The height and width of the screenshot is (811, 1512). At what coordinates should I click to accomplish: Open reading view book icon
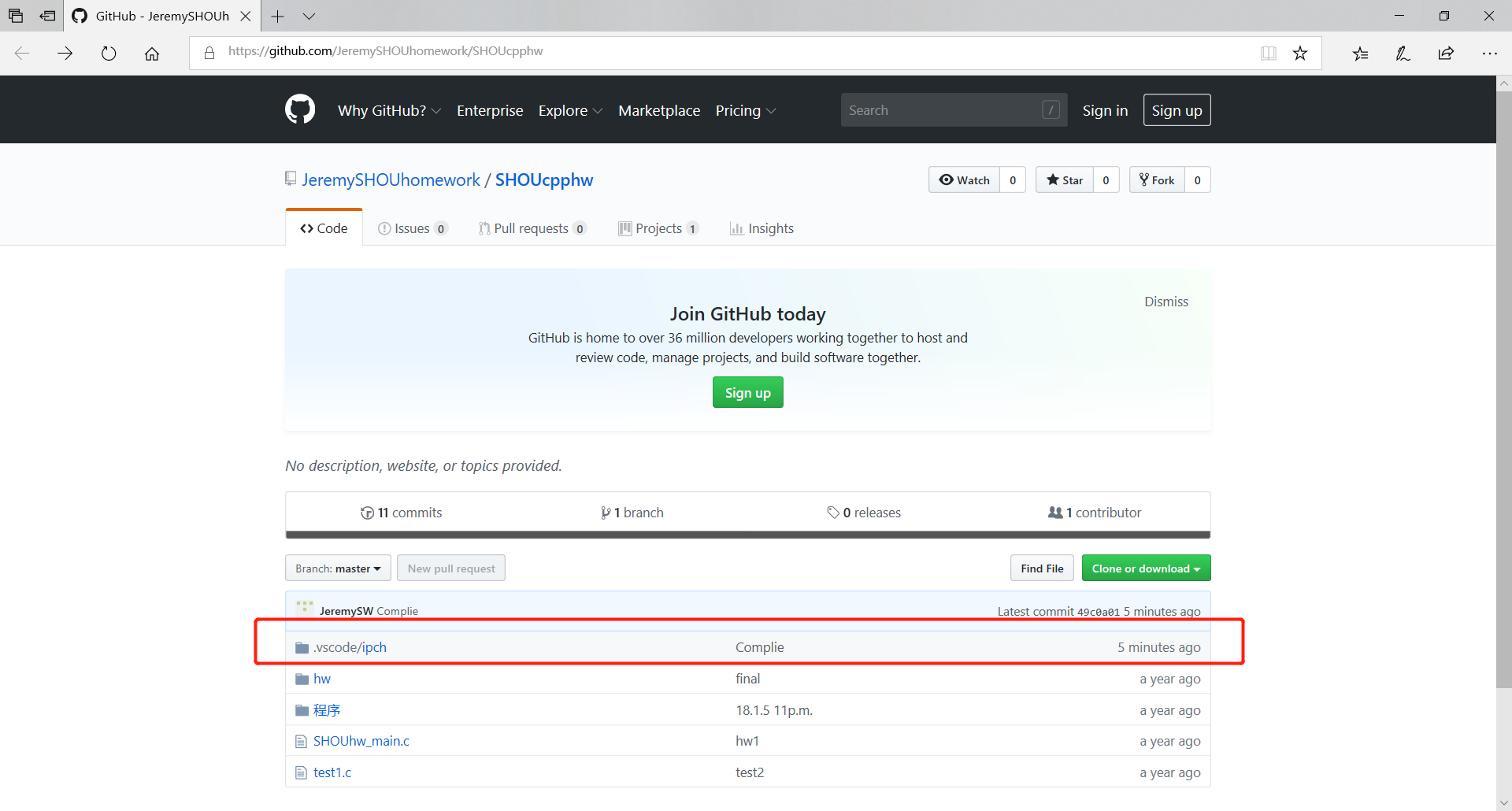tap(1268, 53)
